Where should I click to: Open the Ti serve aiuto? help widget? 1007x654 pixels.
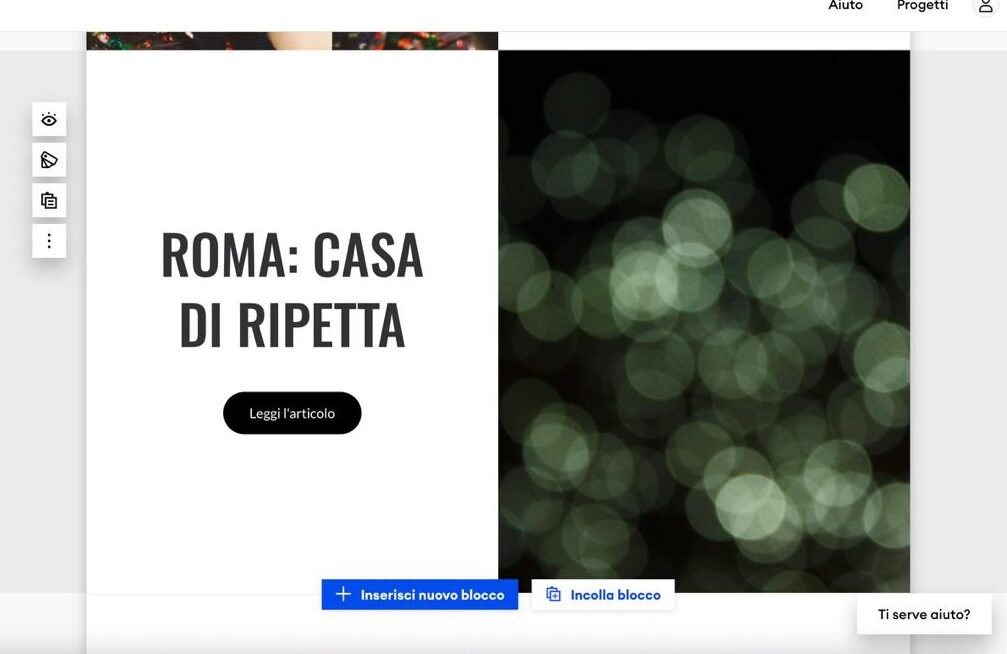[x=924, y=614]
